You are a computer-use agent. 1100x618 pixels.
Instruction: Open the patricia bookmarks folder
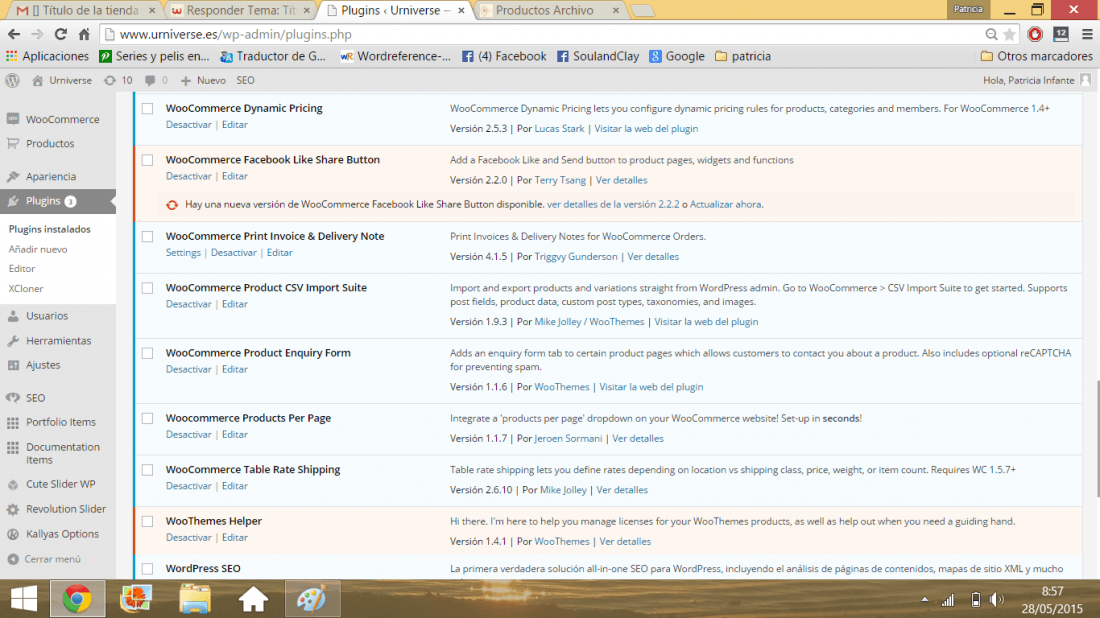[742, 56]
